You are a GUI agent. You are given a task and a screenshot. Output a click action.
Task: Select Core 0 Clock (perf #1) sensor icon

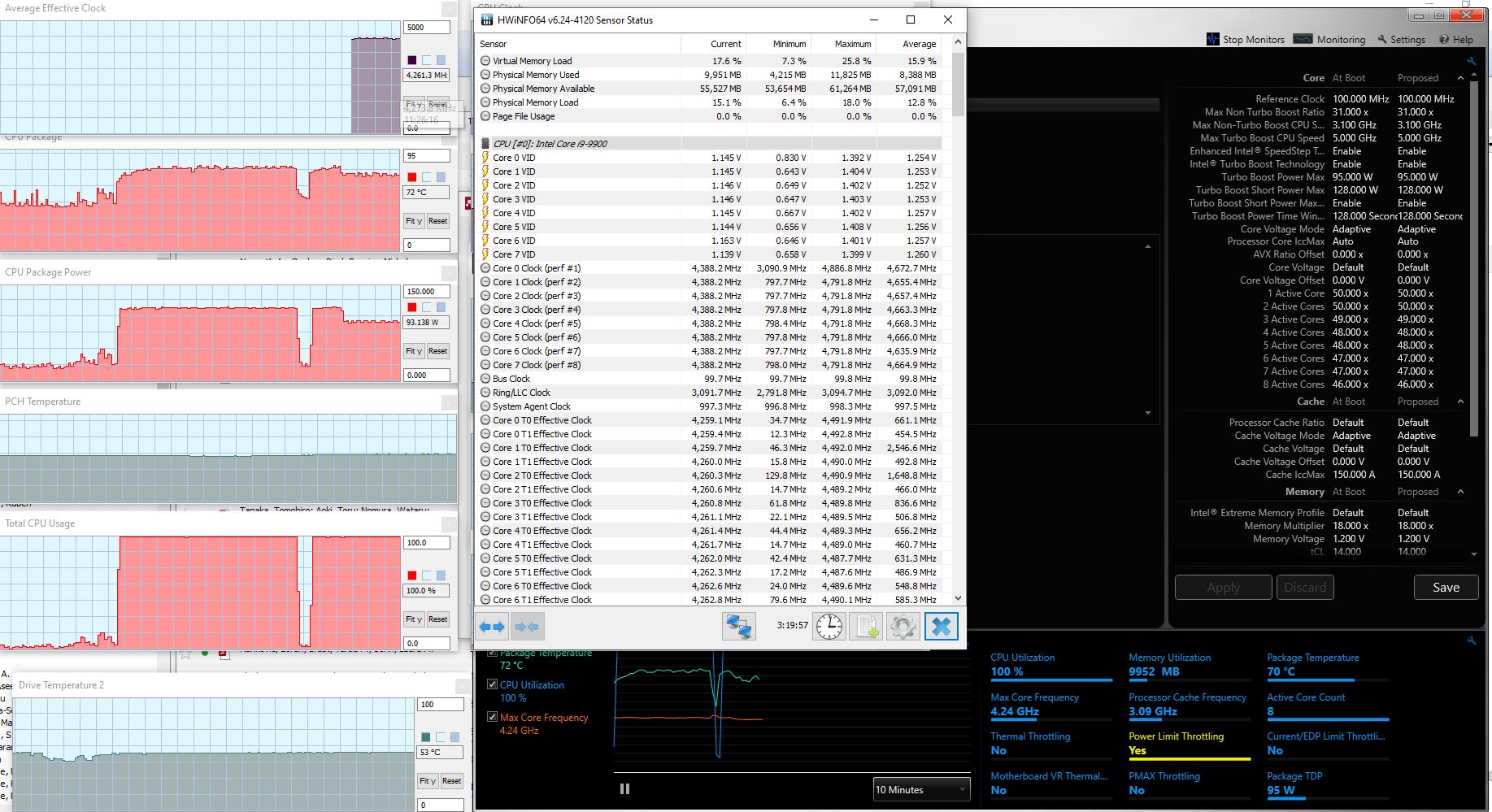(x=485, y=268)
